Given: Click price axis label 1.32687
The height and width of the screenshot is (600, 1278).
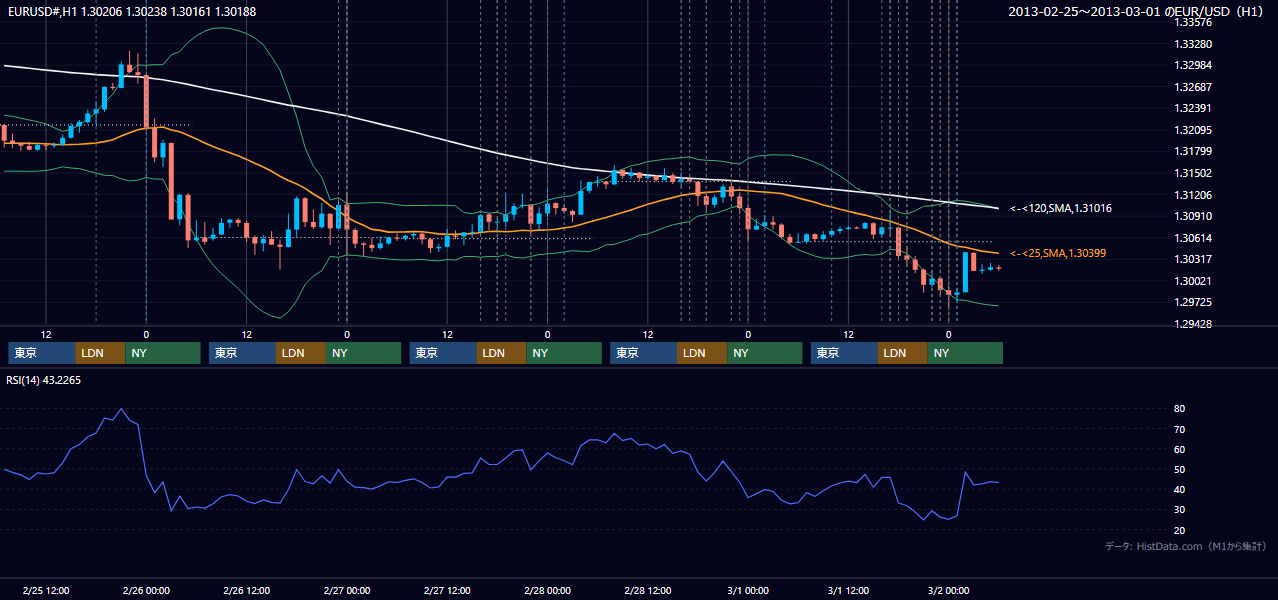Looking at the screenshot, I should point(1193,87).
